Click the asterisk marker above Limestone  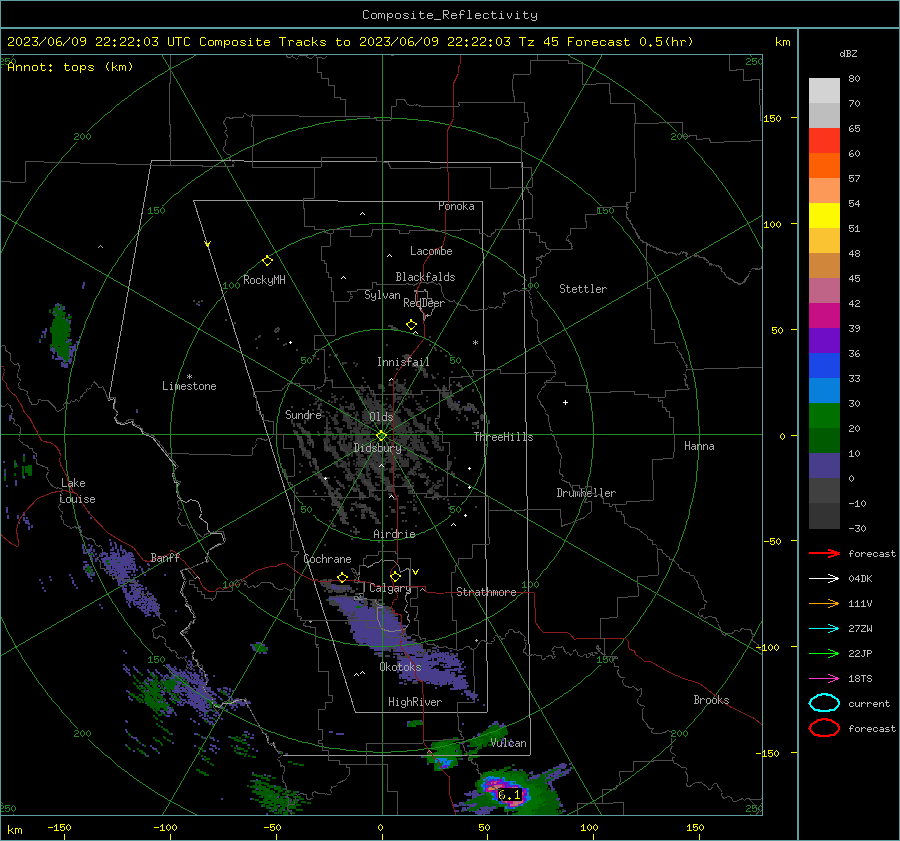point(189,377)
